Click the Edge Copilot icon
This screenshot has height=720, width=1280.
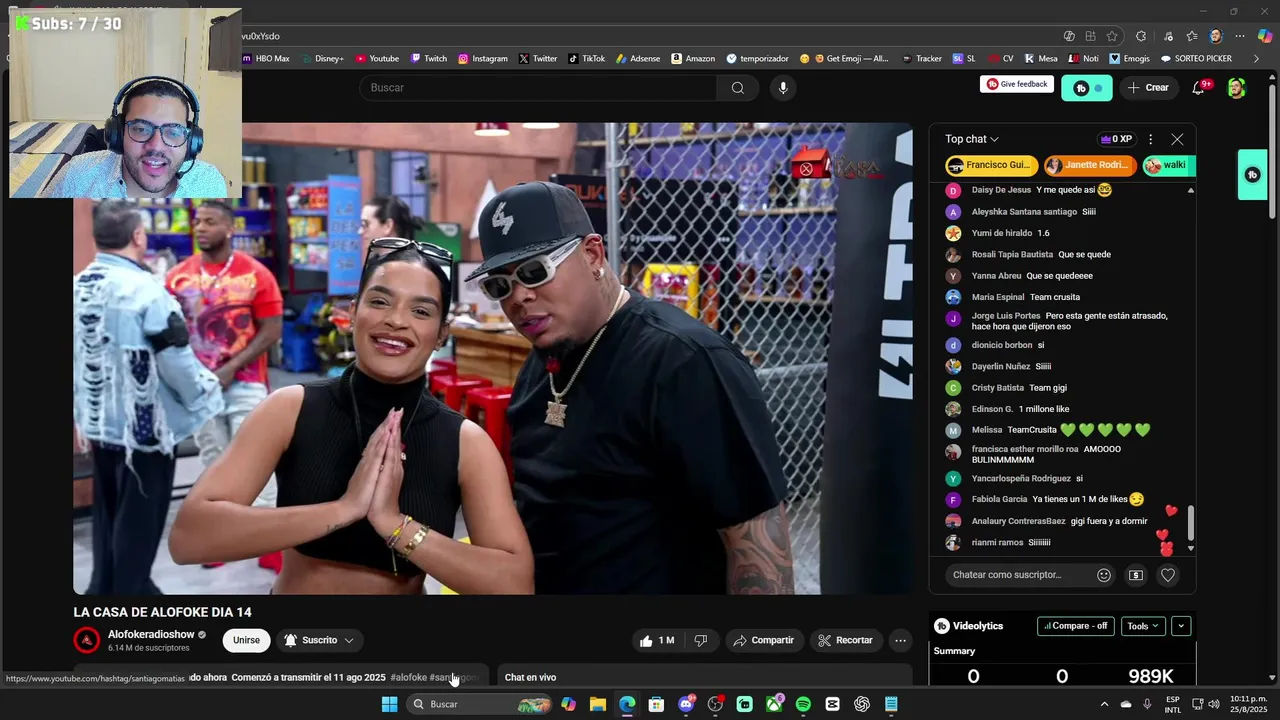point(1265,36)
